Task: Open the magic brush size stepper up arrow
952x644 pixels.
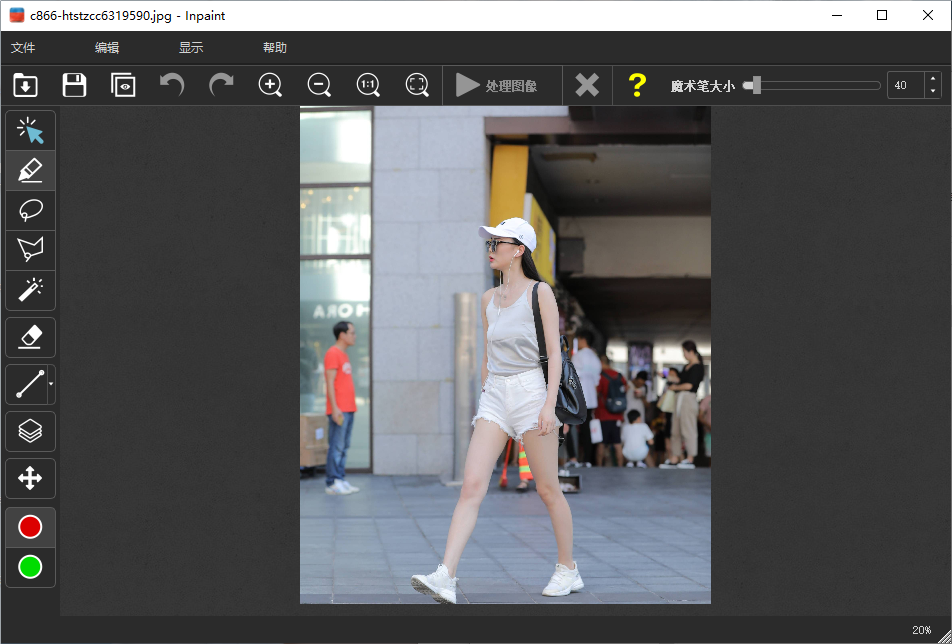Action: 932,79
